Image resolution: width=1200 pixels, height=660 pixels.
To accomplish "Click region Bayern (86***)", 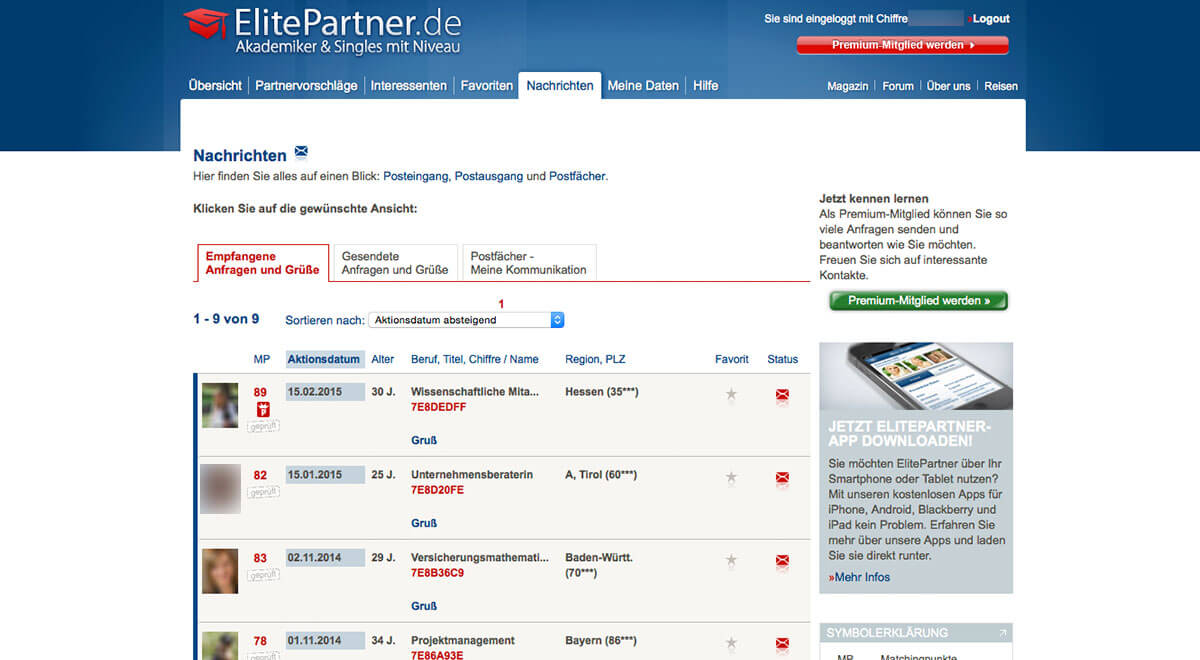I will (x=603, y=640).
